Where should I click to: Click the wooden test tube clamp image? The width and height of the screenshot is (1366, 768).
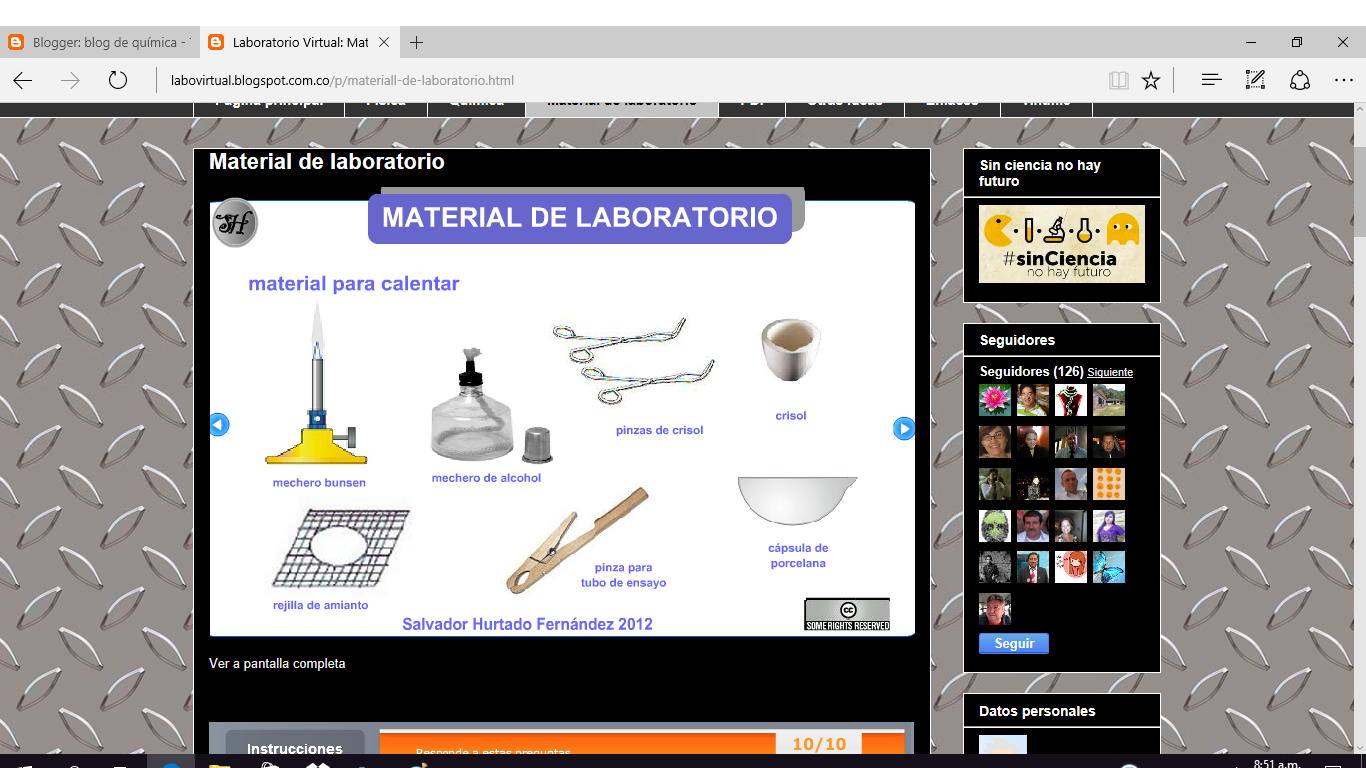pyautogui.click(x=578, y=540)
